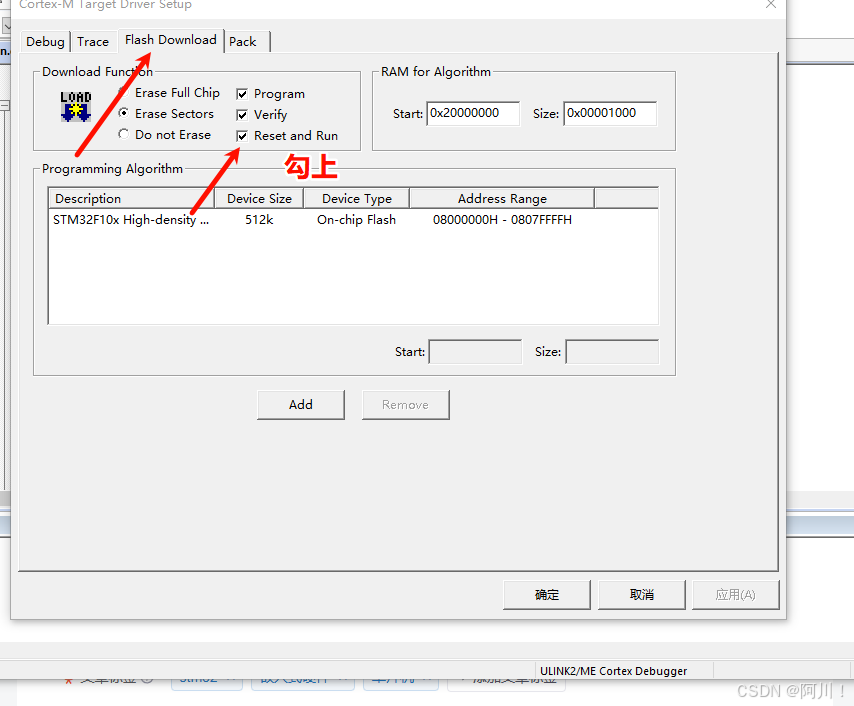
Task: Click the LOAD download icon
Action: click(x=76, y=106)
